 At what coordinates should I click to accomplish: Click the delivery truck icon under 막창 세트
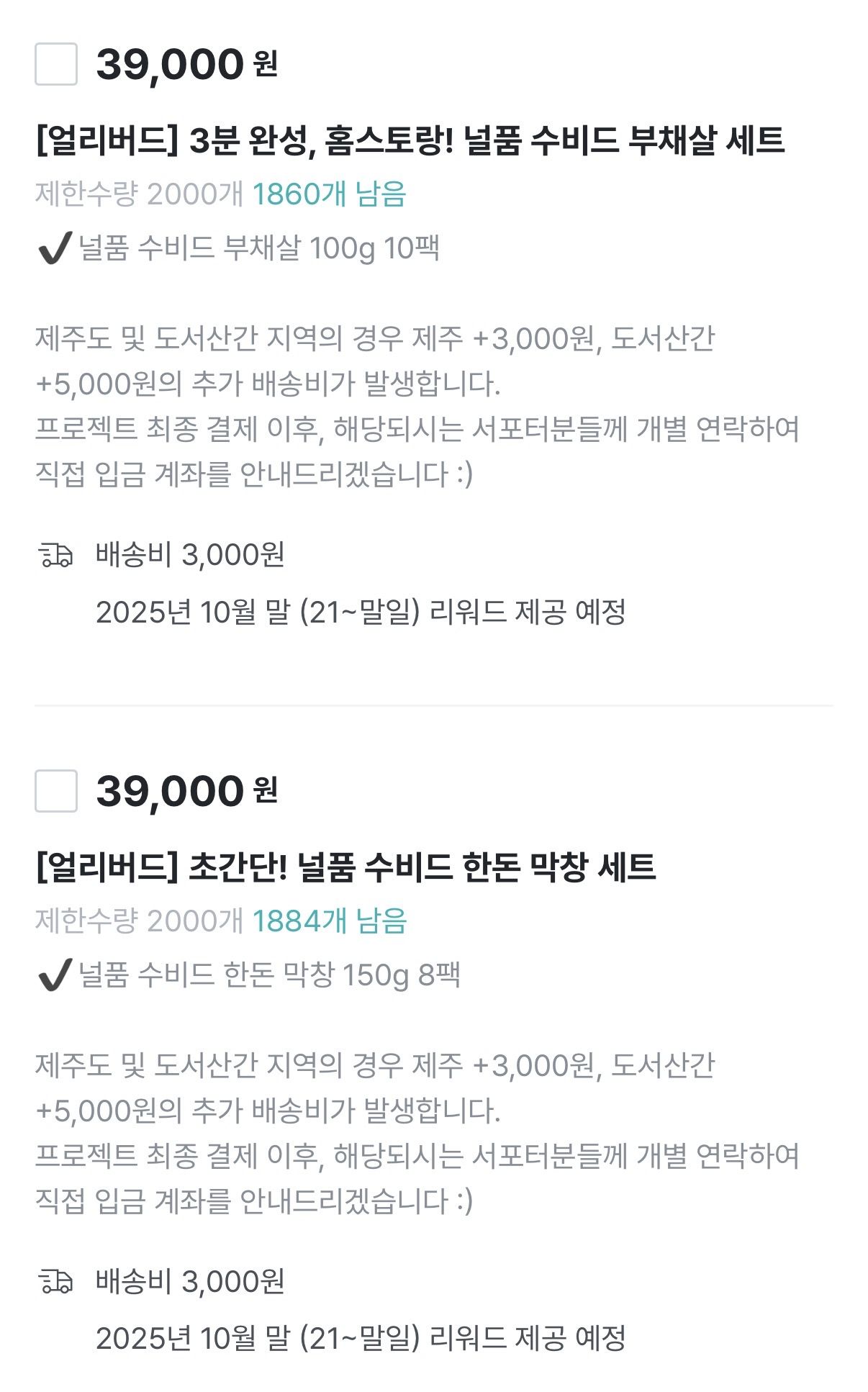55,1282
